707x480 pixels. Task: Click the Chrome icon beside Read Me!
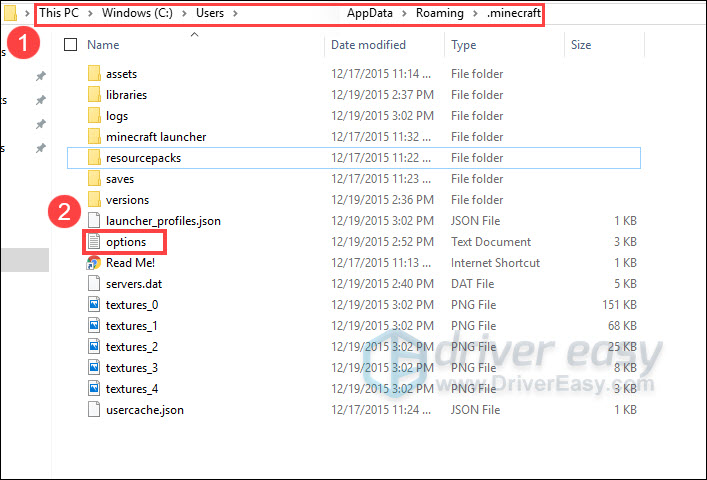pos(94,263)
